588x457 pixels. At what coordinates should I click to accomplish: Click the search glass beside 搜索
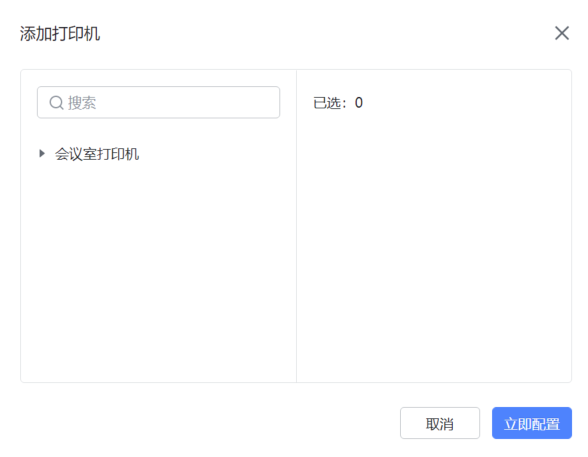coord(56,102)
